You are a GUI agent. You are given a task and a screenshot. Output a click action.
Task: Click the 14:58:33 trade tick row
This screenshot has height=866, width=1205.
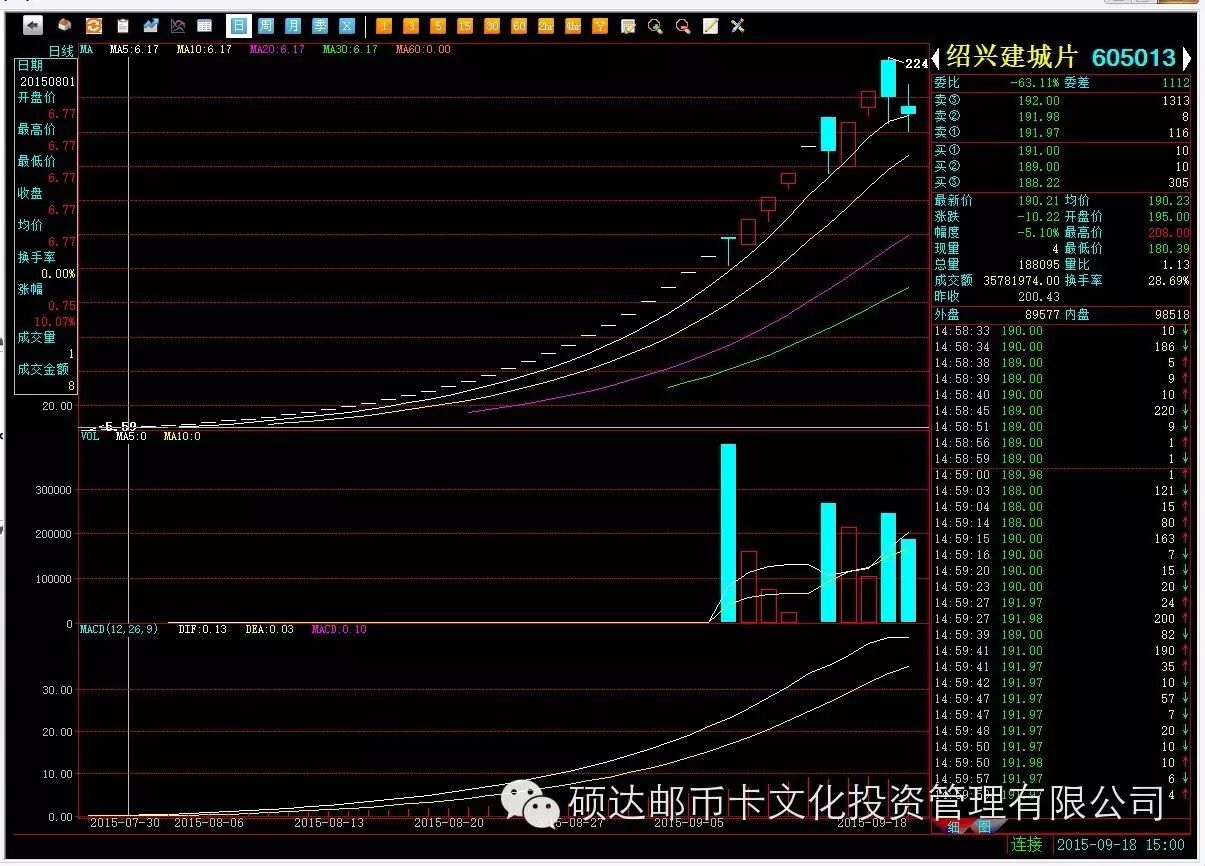pyautogui.click(x=1062, y=331)
